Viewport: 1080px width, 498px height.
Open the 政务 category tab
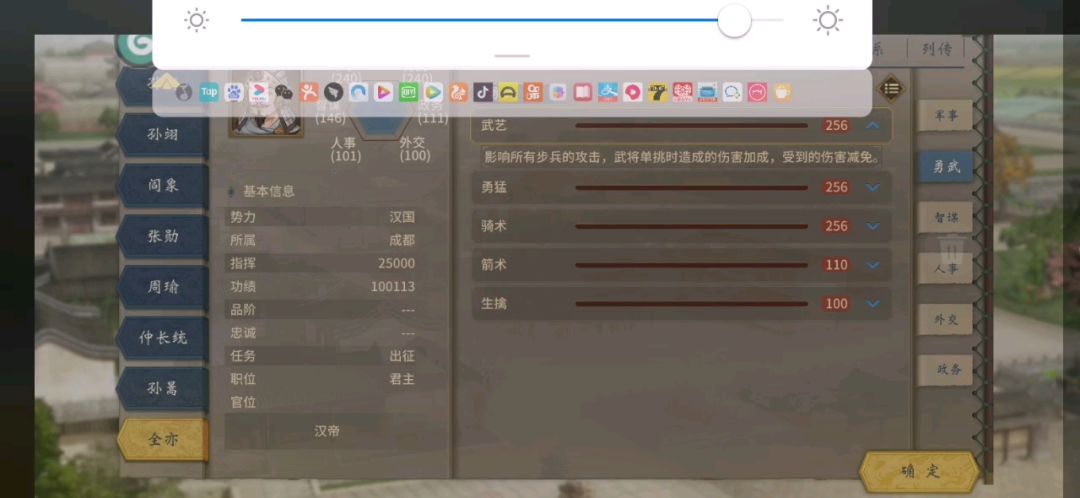[945, 369]
